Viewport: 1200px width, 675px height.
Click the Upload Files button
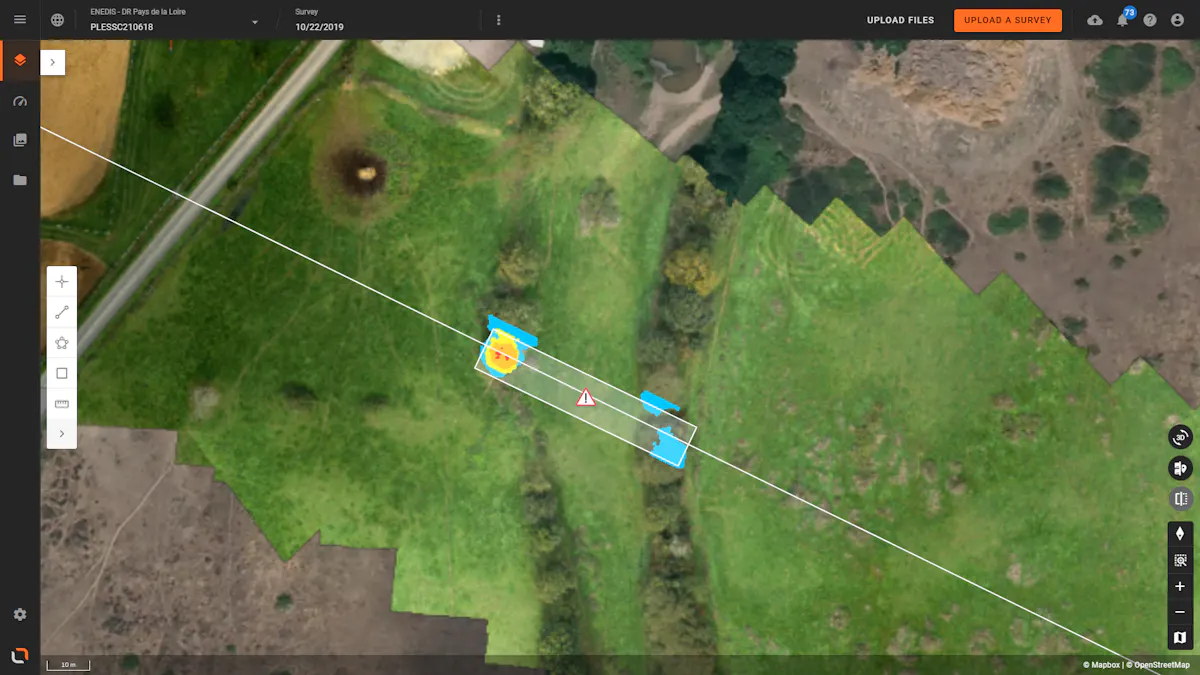point(900,20)
